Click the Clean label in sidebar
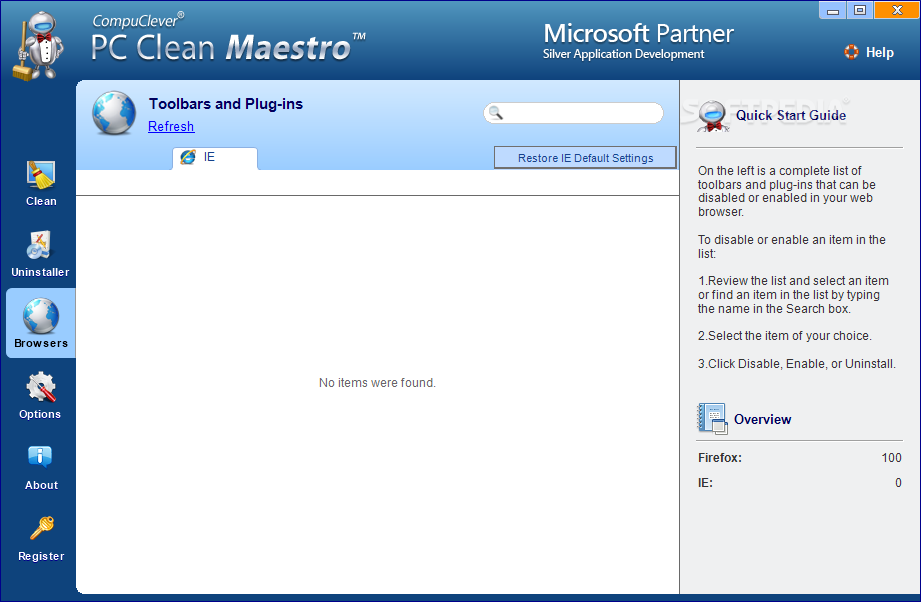Viewport: 921px width, 602px height. pos(41,201)
